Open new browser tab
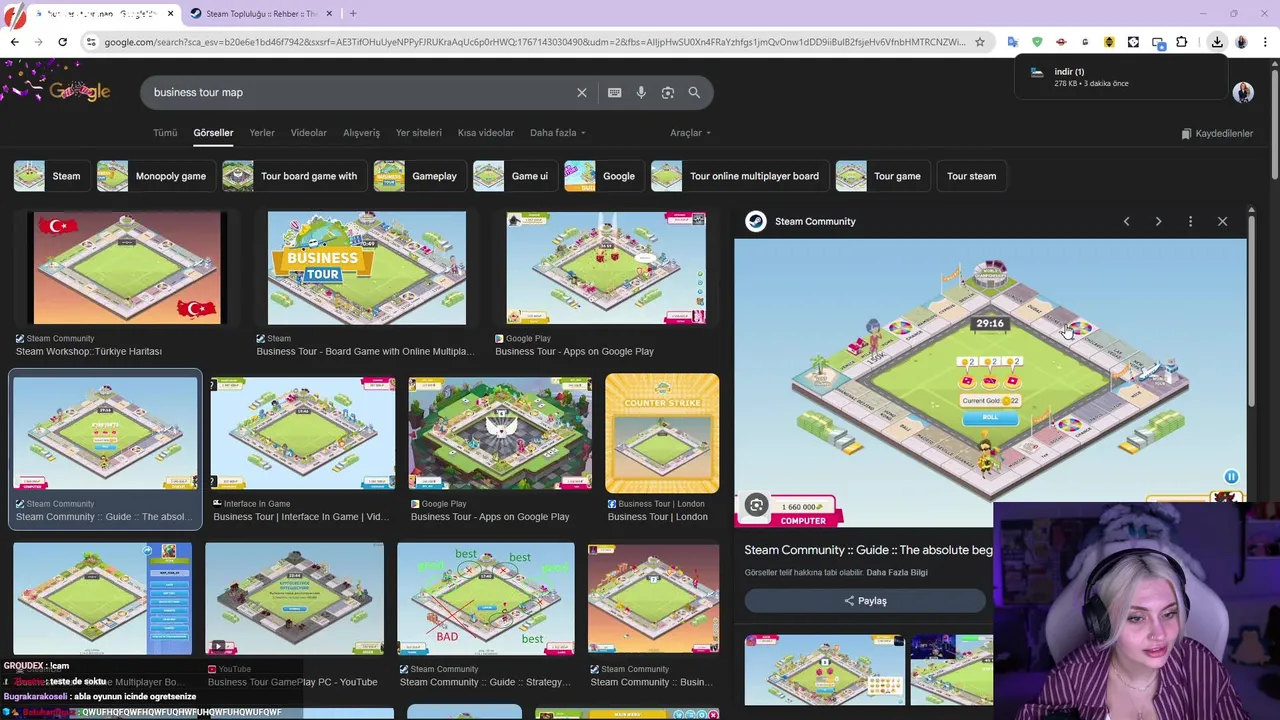Screen dimensions: 1280x720 point(353,13)
